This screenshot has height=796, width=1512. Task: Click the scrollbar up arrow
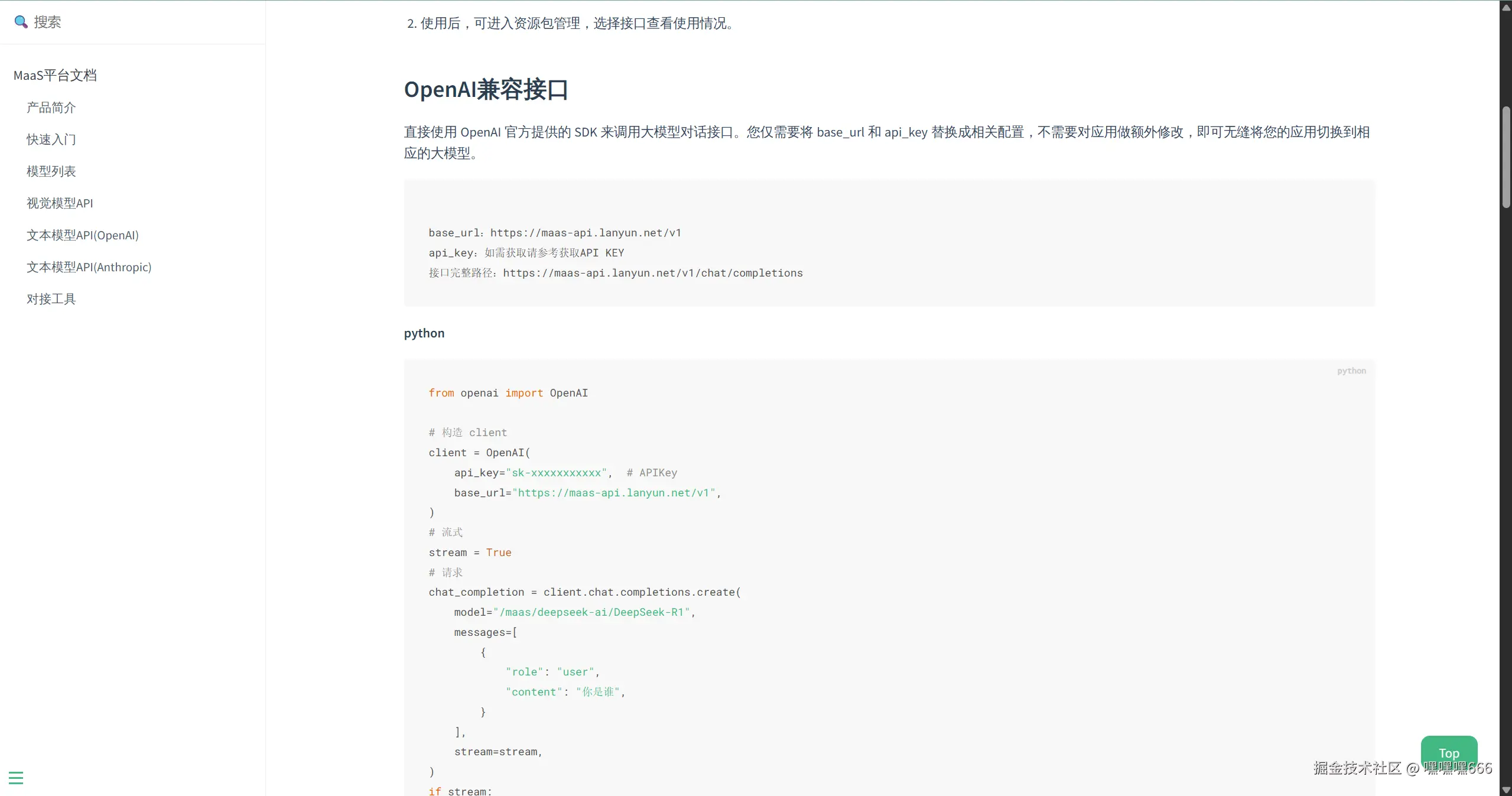1504,7
